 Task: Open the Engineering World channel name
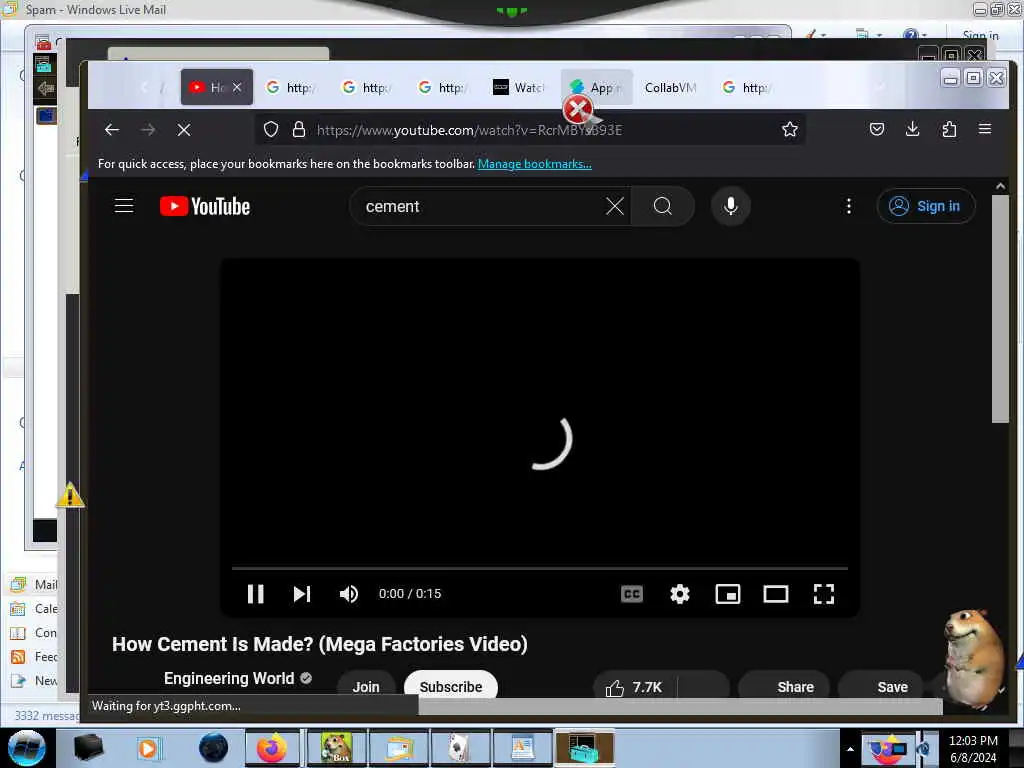tap(229, 679)
